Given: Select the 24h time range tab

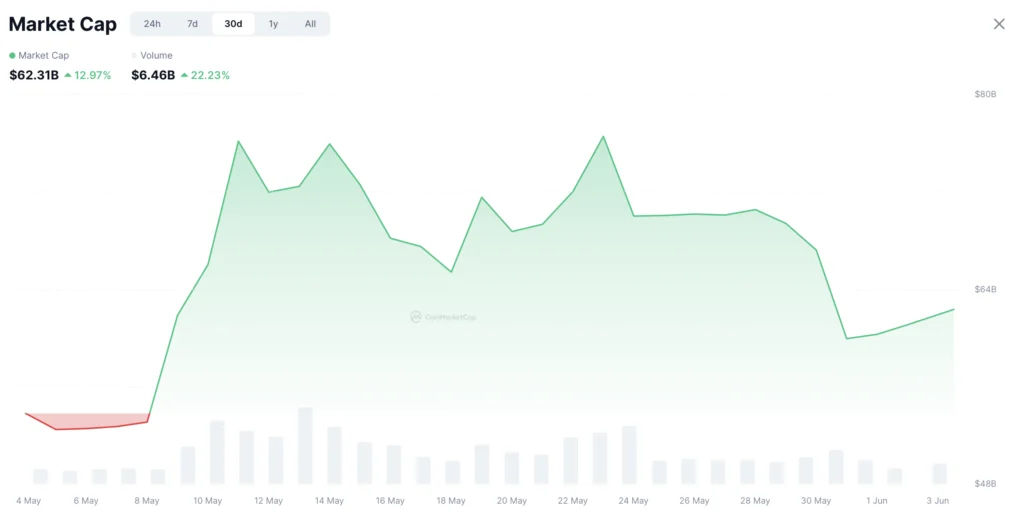Looking at the screenshot, I should click(x=152, y=24).
